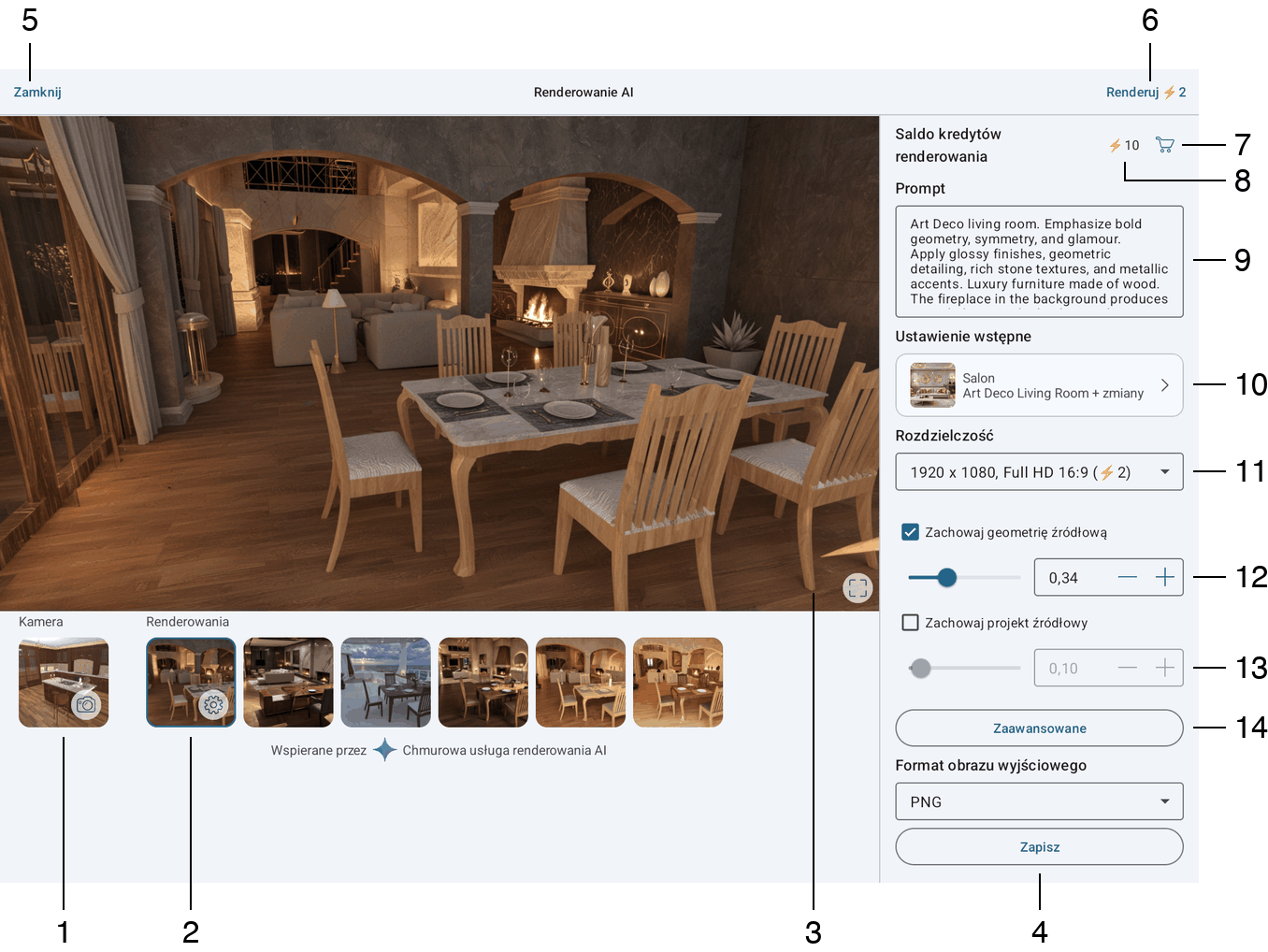The image size is (1268, 952).
Task: Enable Zachowaj projekt źródłowy checkbox
Action: pos(910,623)
